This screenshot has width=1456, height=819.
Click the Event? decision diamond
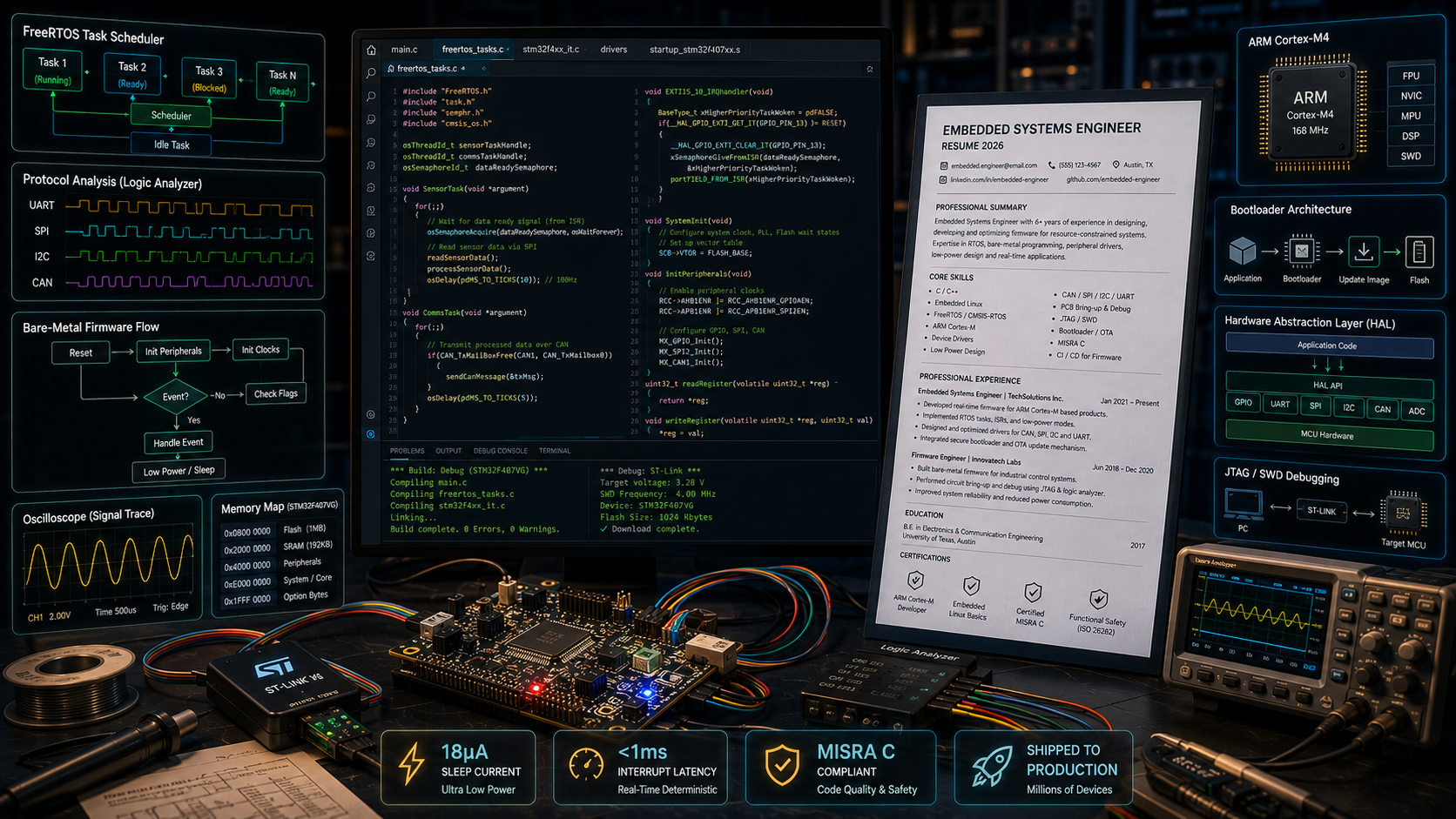tap(175, 396)
